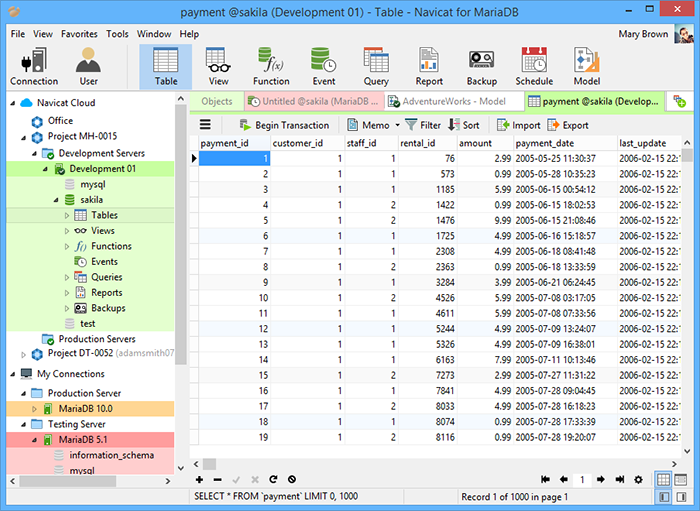Image resolution: width=700 pixels, height=511 pixels.
Task: Add a new record with plus icon
Action: pyautogui.click(x=199, y=479)
